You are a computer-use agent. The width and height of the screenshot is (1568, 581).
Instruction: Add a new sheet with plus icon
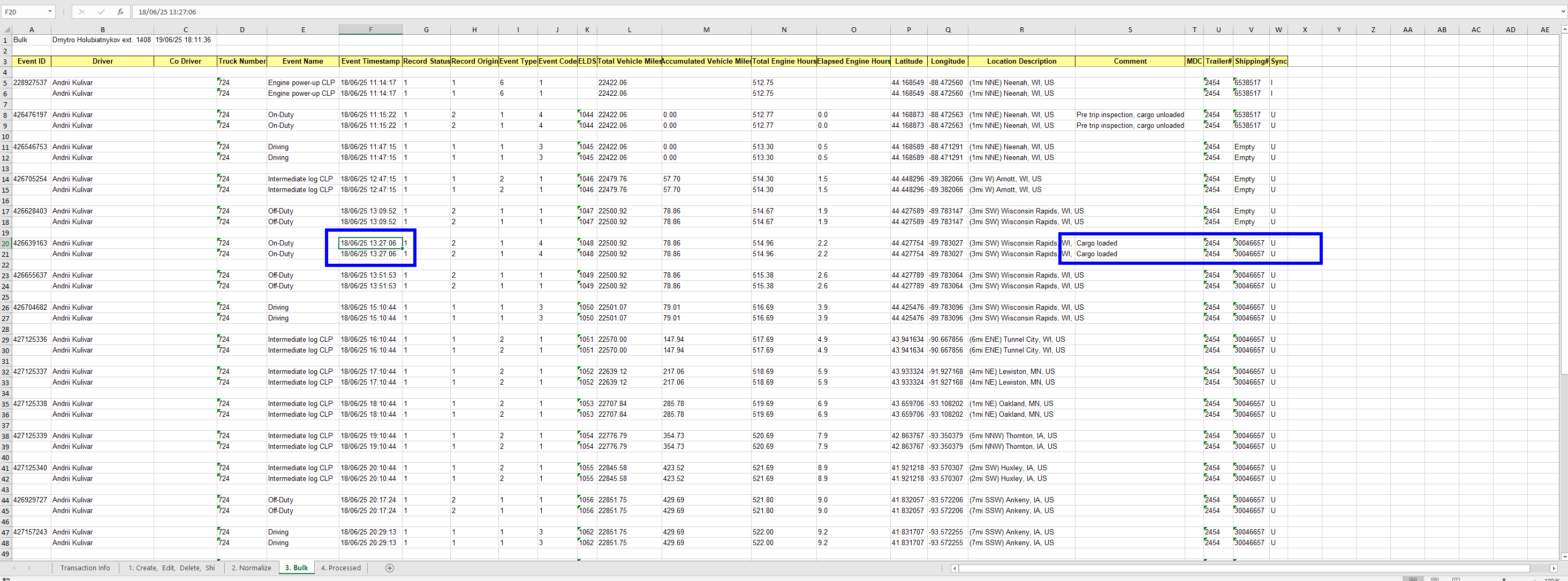coord(390,568)
